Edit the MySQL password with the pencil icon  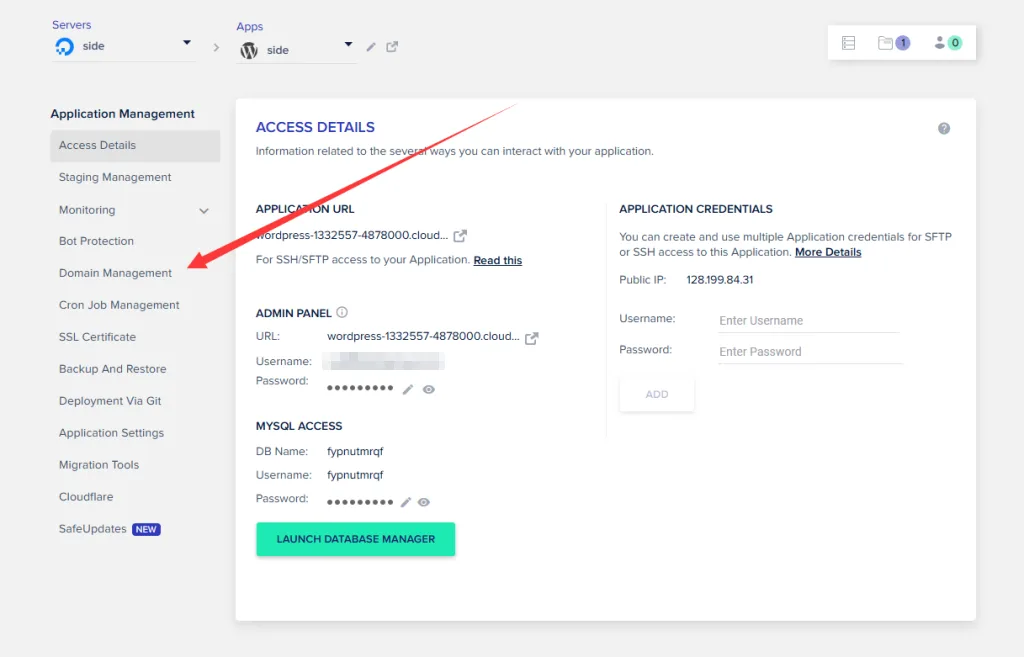pos(406,502)
